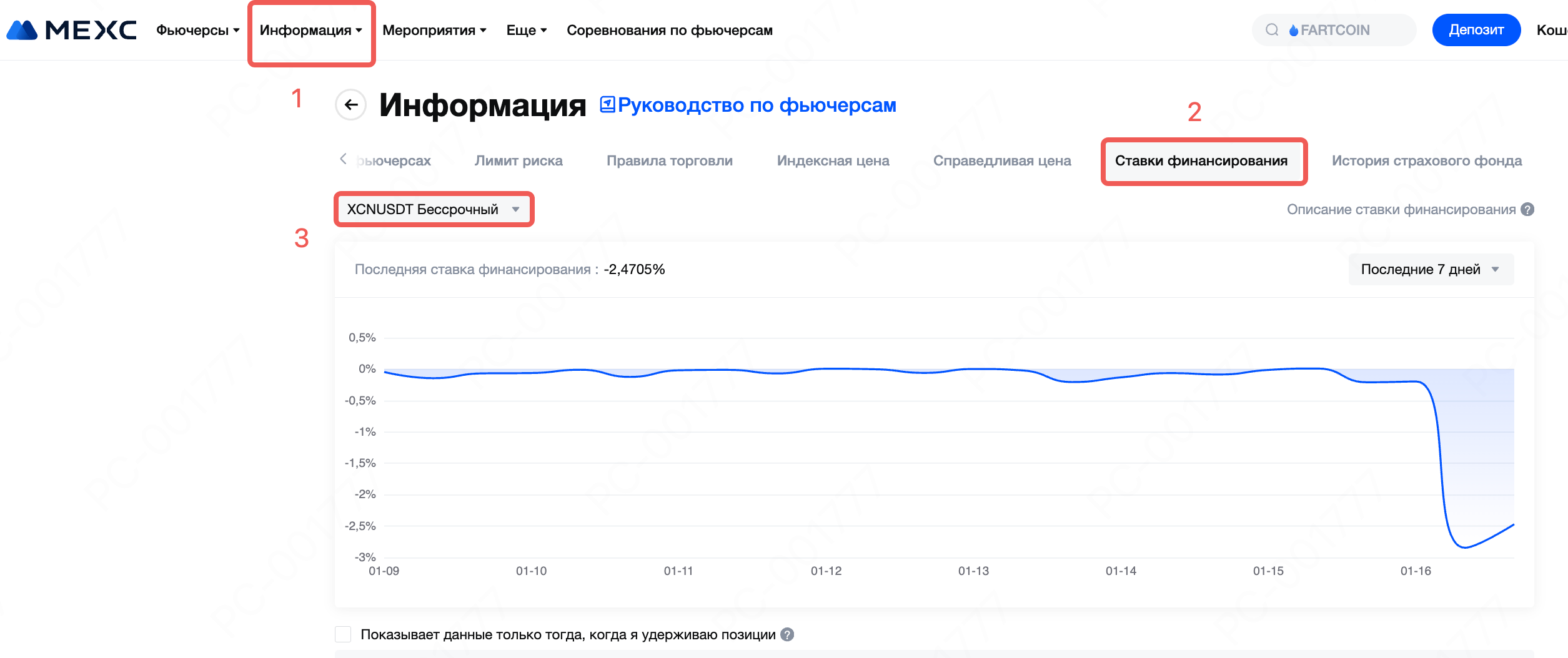Click the funding rate description help icon

(x=1527, y=210)
